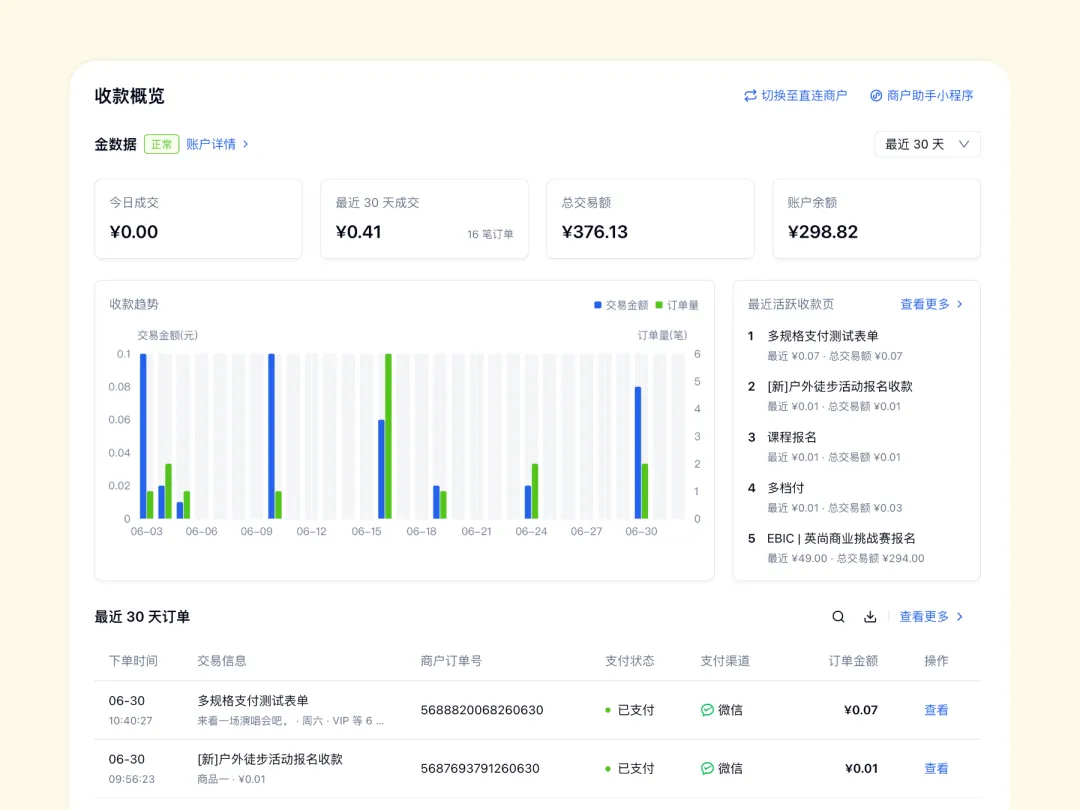Click the blue bar at 06-30
The height and width of the screenshot is (810, 1080).
tap(638, 453)
